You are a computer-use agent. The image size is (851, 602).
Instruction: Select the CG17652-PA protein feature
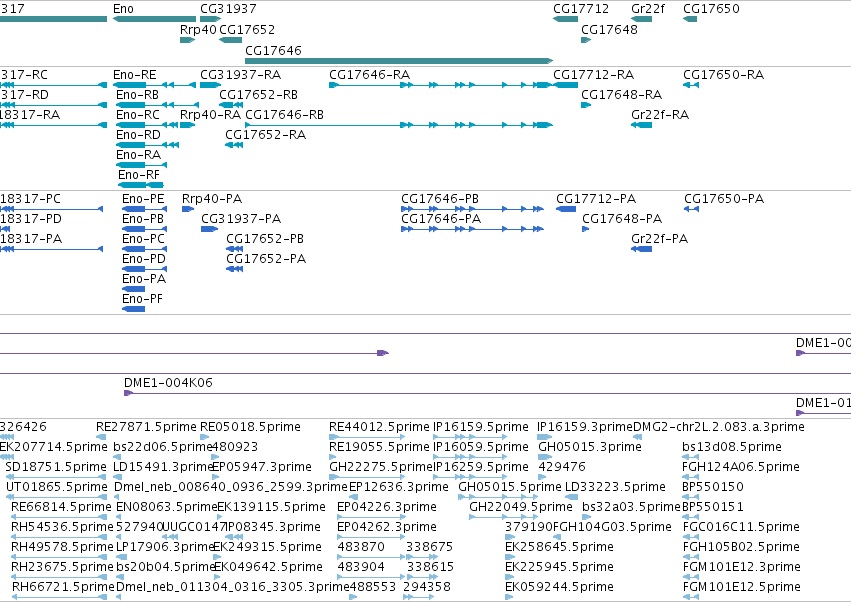tap(234, 269)
